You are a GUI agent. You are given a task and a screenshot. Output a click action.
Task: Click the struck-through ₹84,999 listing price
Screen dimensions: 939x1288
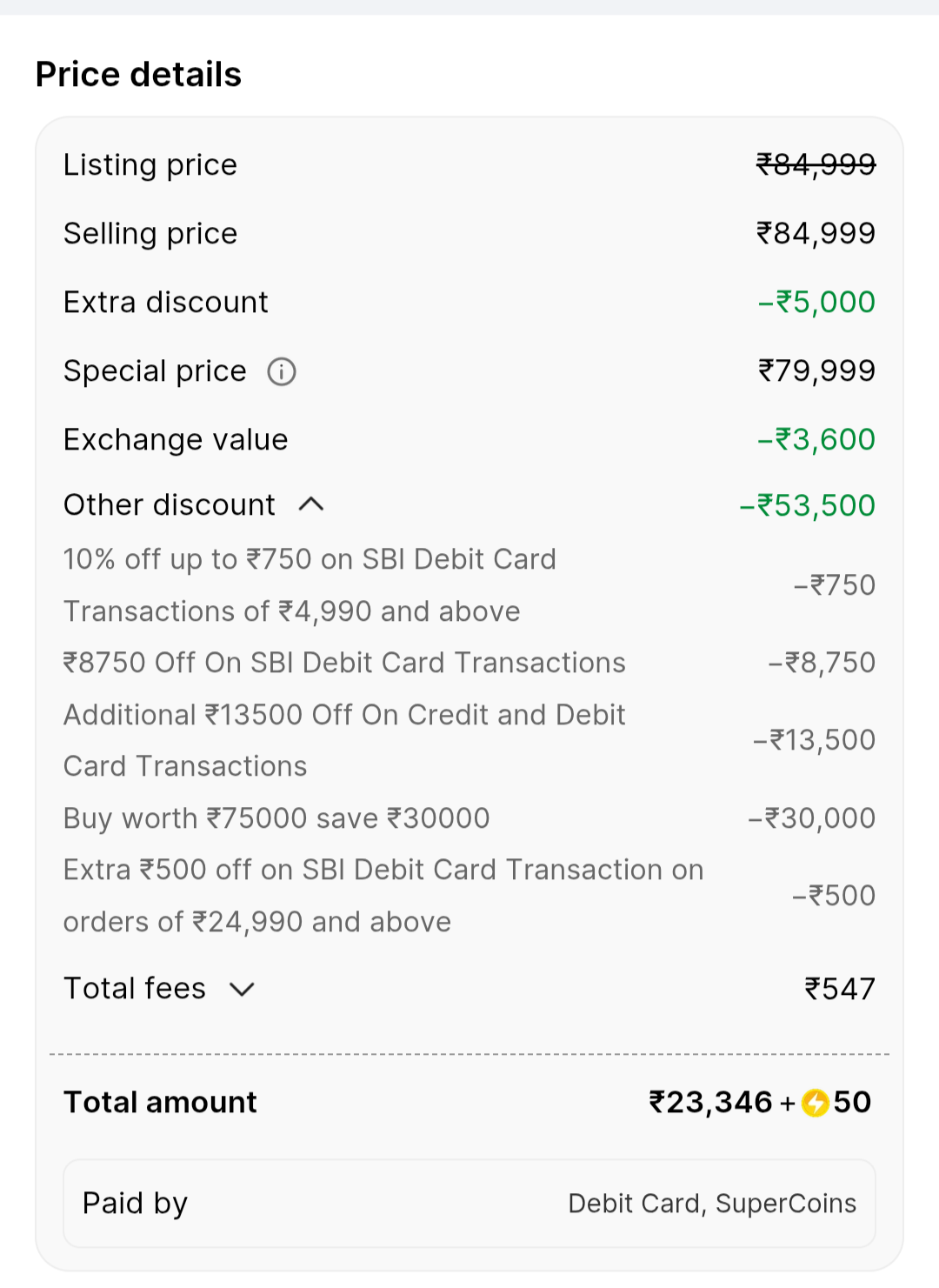click(x=816, y=164)
